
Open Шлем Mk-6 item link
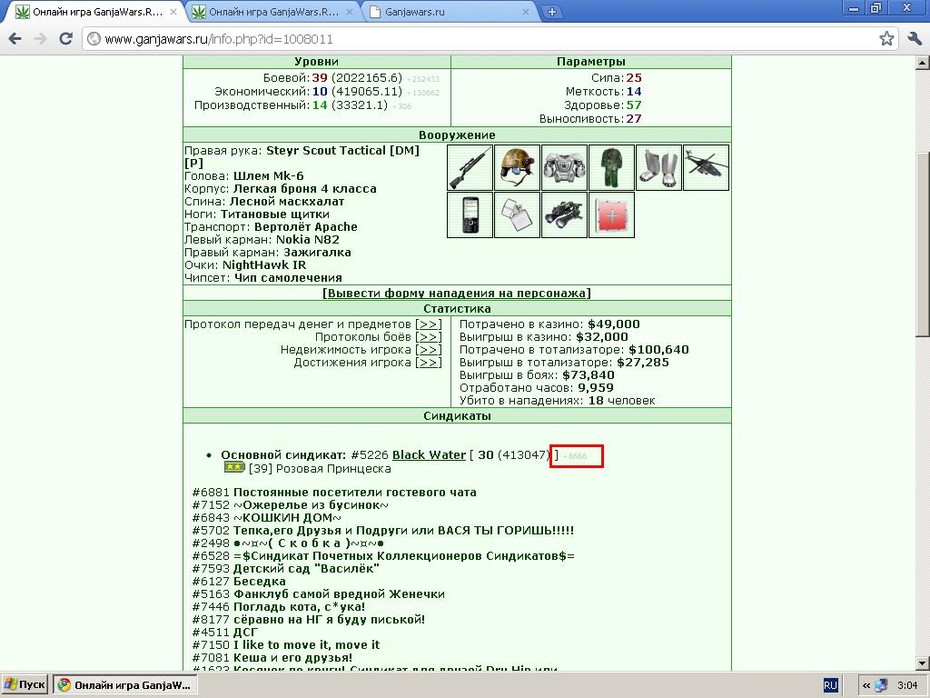(268, 176)
